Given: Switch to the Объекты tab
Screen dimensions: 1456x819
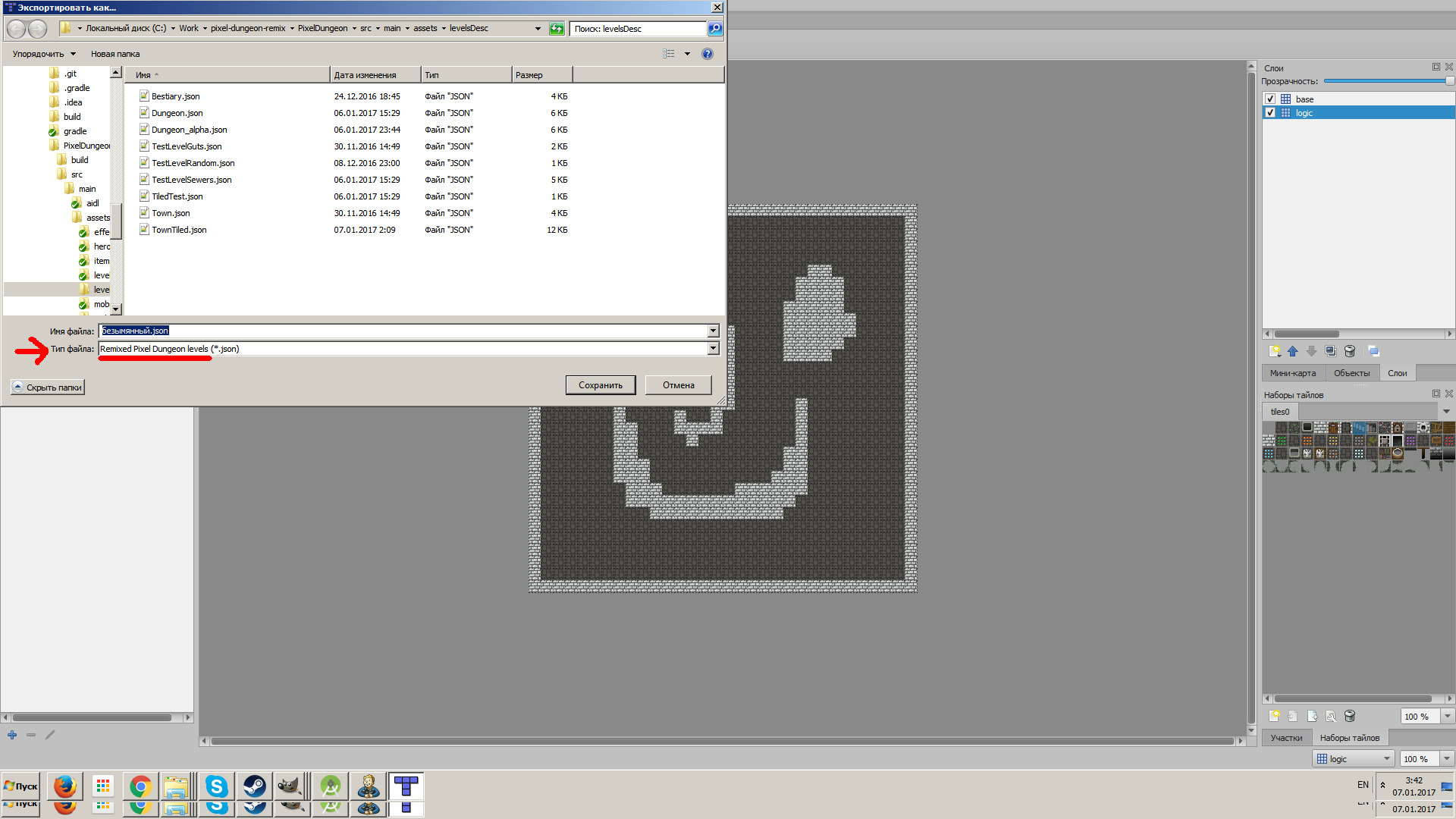Looking at the screenshot, I should click(1351, 373).
